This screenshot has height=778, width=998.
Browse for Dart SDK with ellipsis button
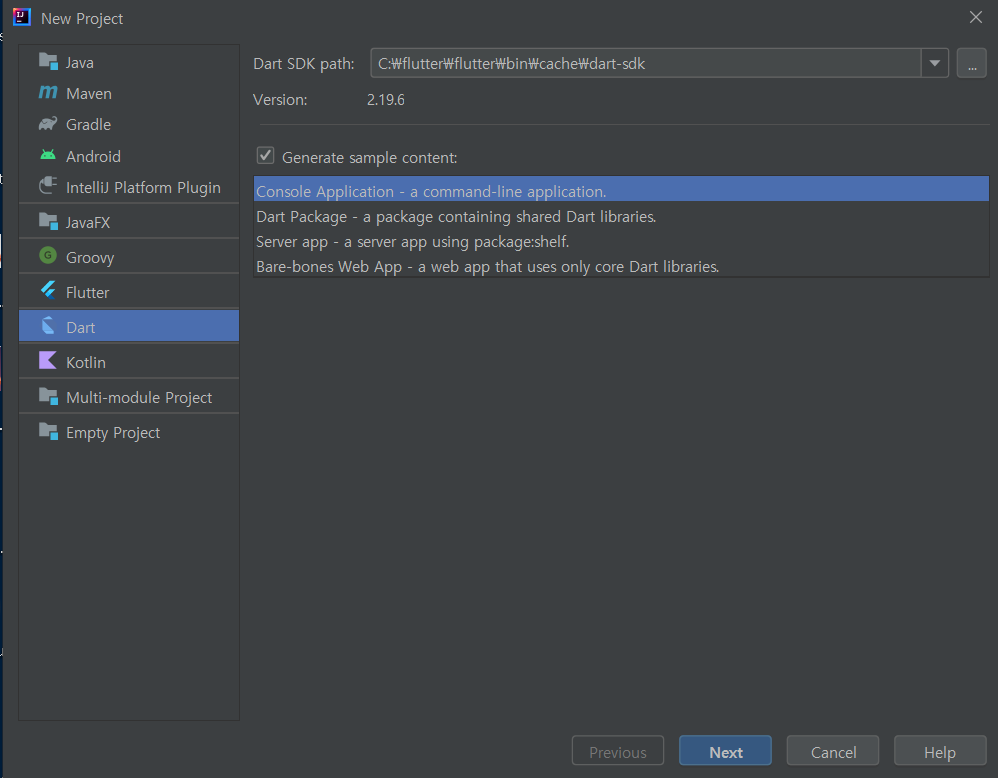pyautogui.click(x=971, y=63)
